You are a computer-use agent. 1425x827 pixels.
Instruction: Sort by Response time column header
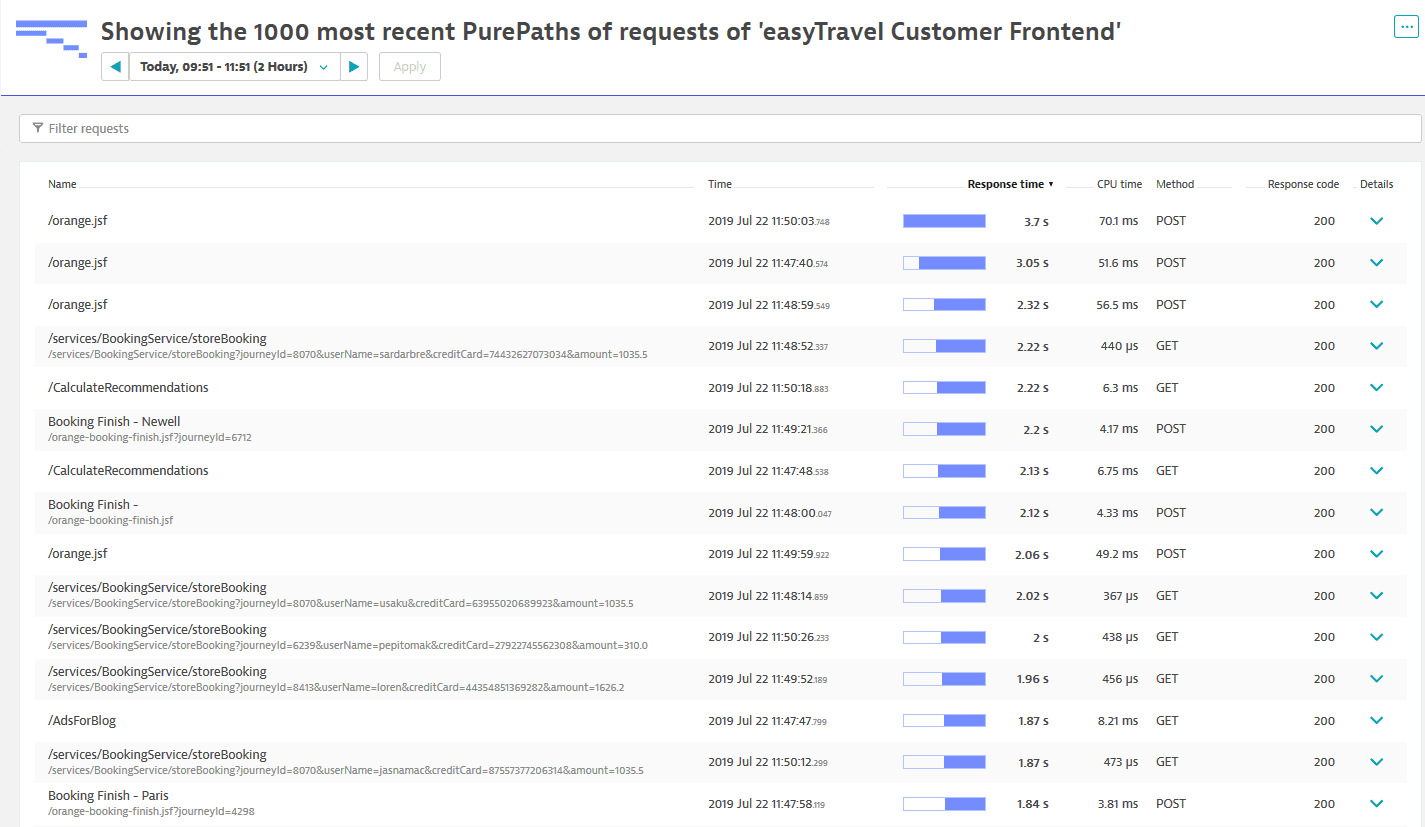tap(1010, 184)
